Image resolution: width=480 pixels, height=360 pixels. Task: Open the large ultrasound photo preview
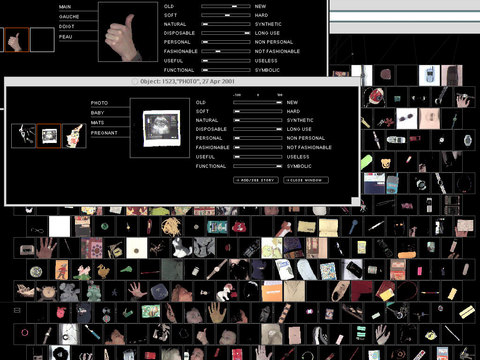point(160,128)
